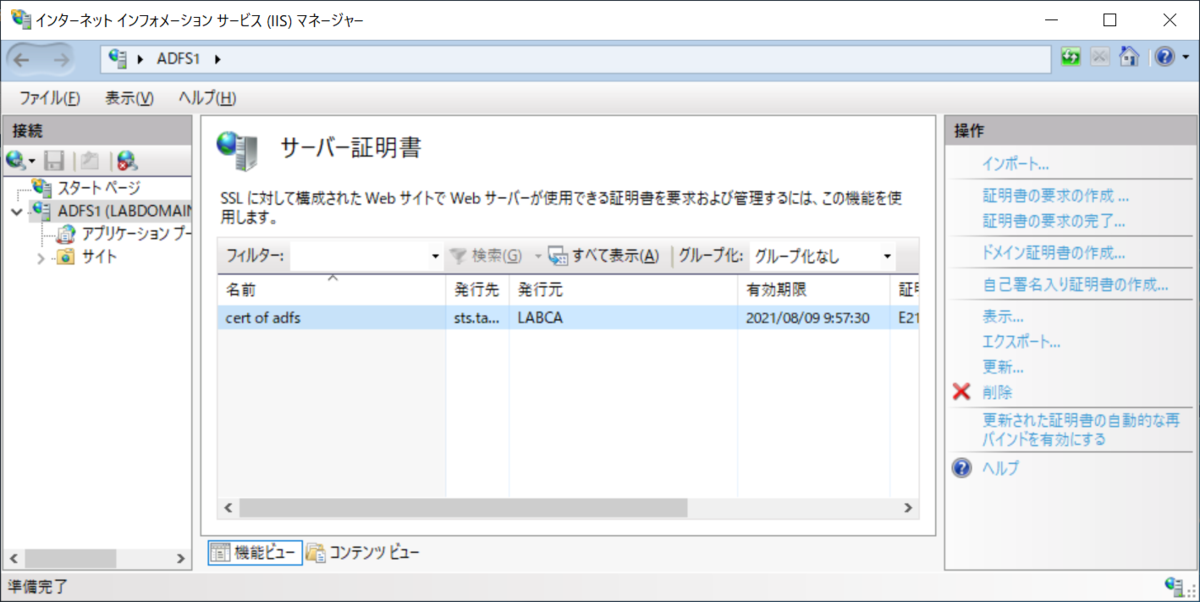Click the red X 削除 action

pos(983,392)
